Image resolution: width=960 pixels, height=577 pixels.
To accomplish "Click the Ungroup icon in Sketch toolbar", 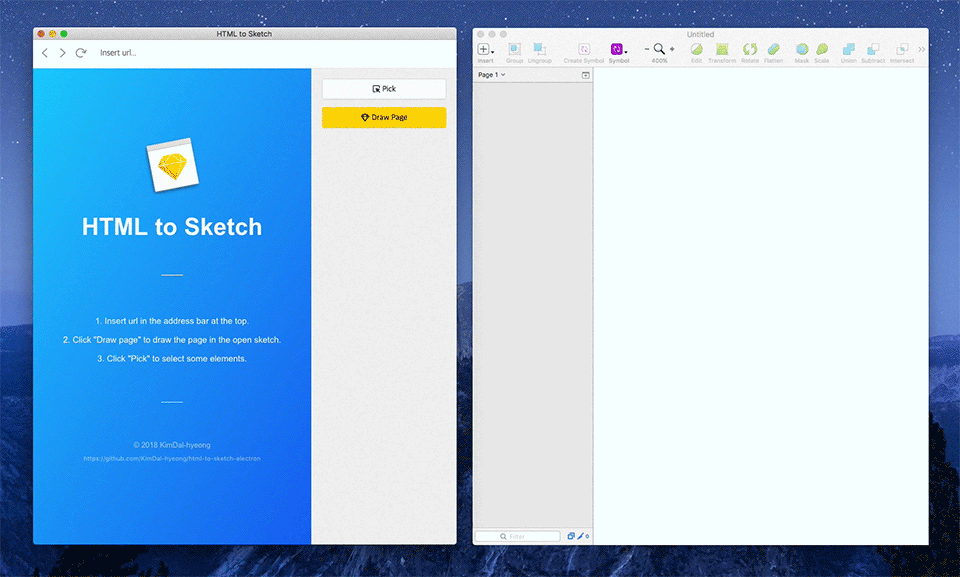I will coord(539,52).
